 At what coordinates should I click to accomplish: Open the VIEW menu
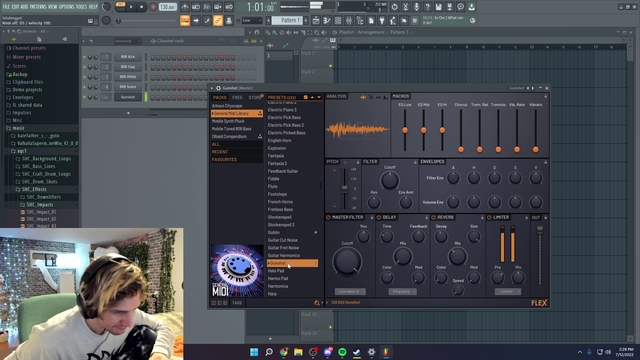tap(53, 7)
